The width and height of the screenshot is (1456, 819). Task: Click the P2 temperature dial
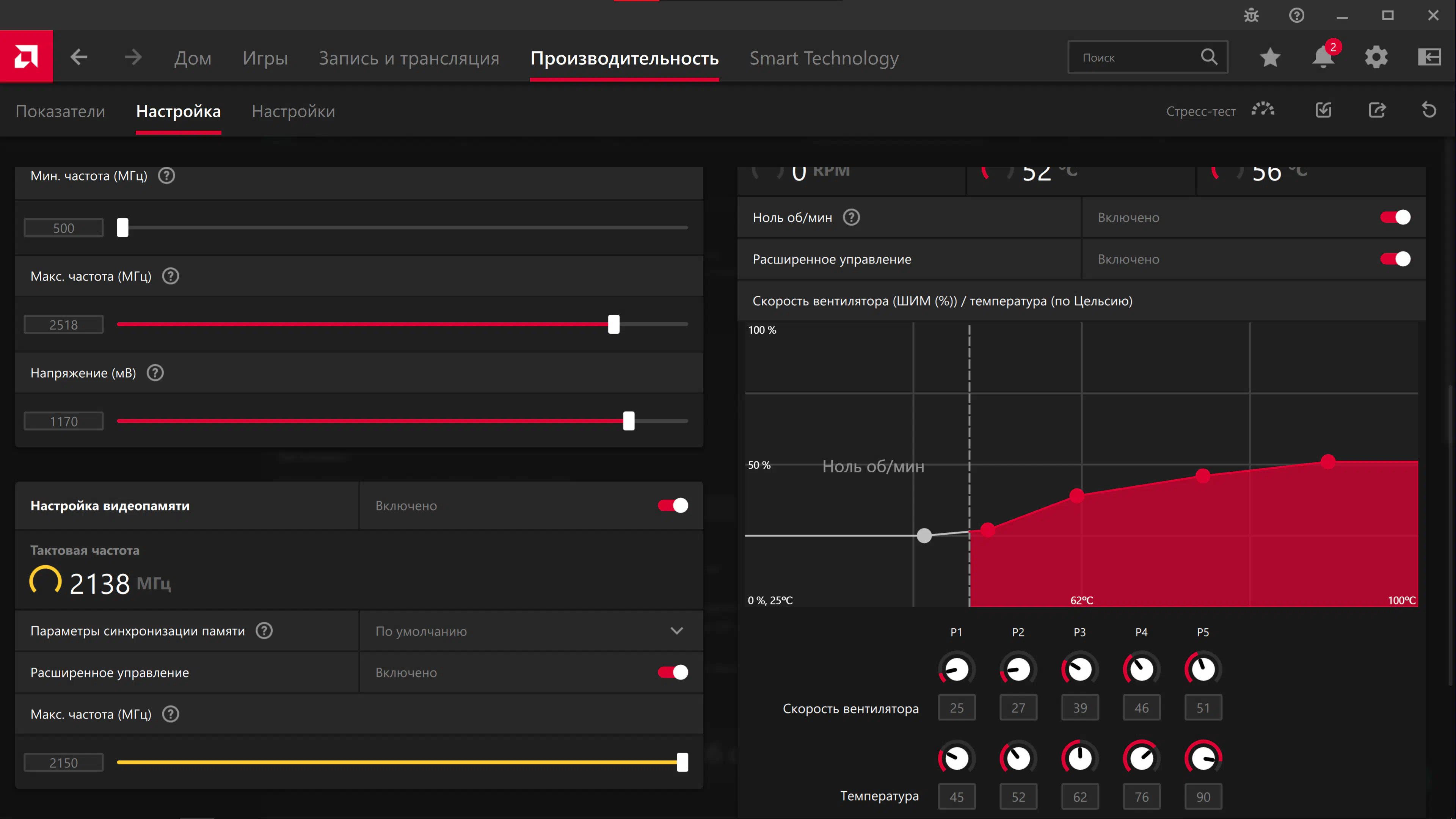1018,758
